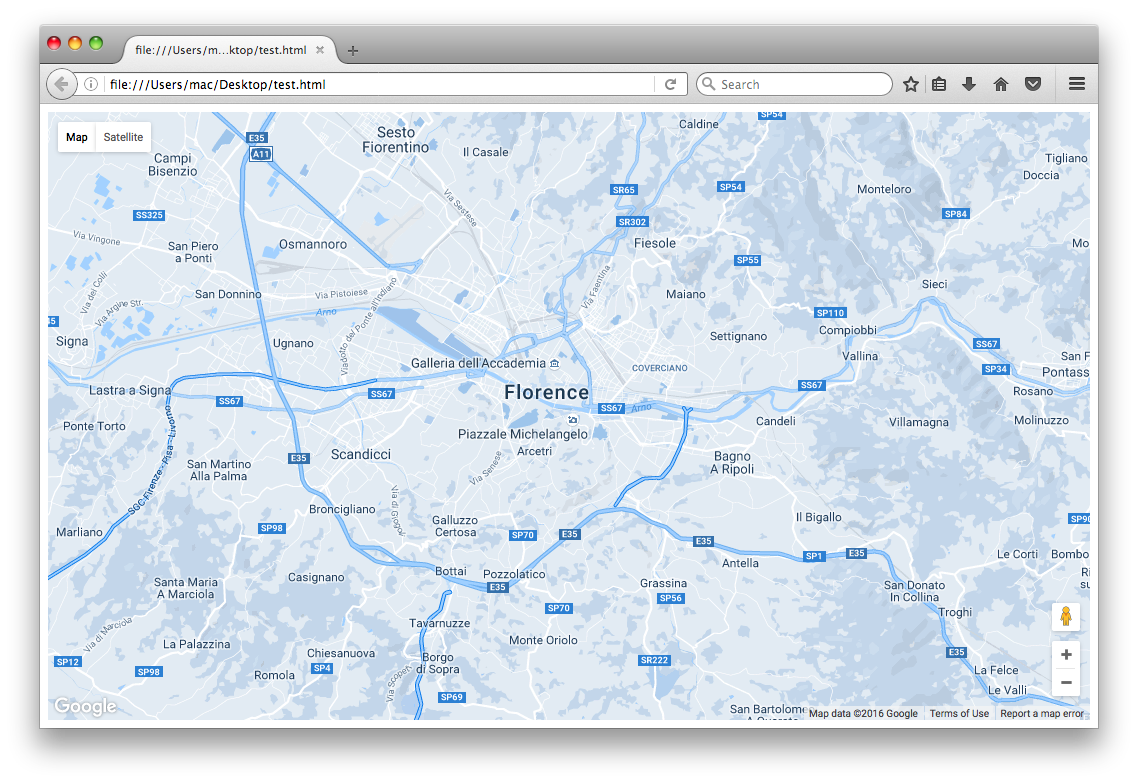The width and height of the screenshot is (1138, 783).
Task: Click the Bagno A Ripoli label
Action: click(732, 463)
